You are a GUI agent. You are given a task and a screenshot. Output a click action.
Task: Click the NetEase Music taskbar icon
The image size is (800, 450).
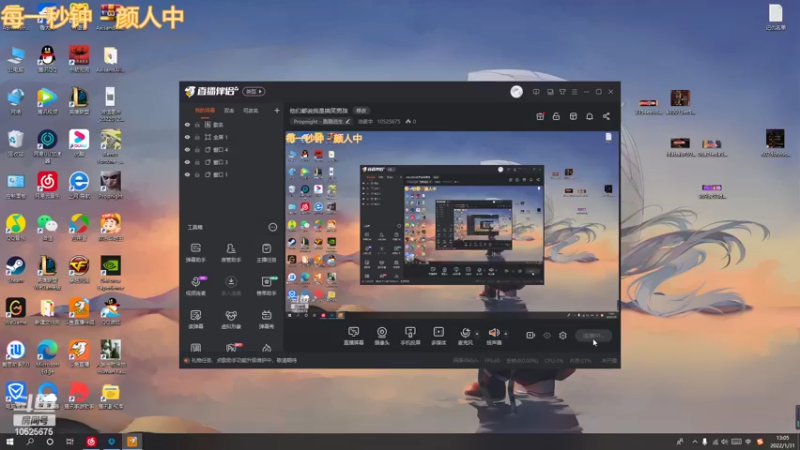(91, 442)
